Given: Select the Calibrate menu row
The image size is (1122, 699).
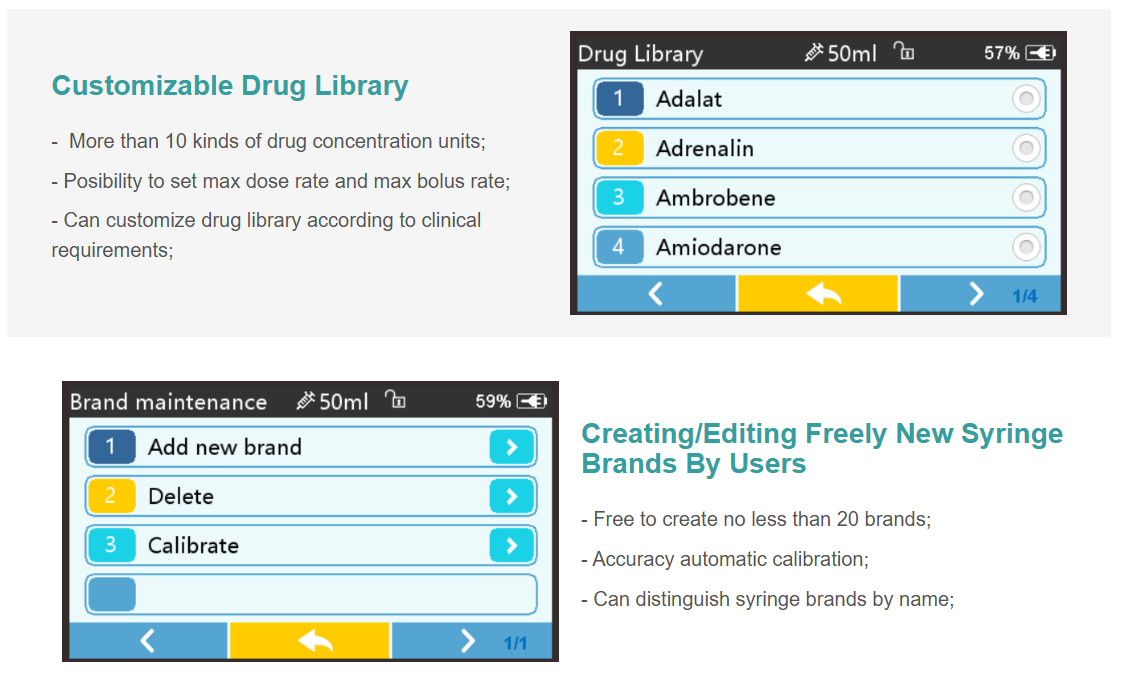Looking at the screenshot, I should click(311, 546).
